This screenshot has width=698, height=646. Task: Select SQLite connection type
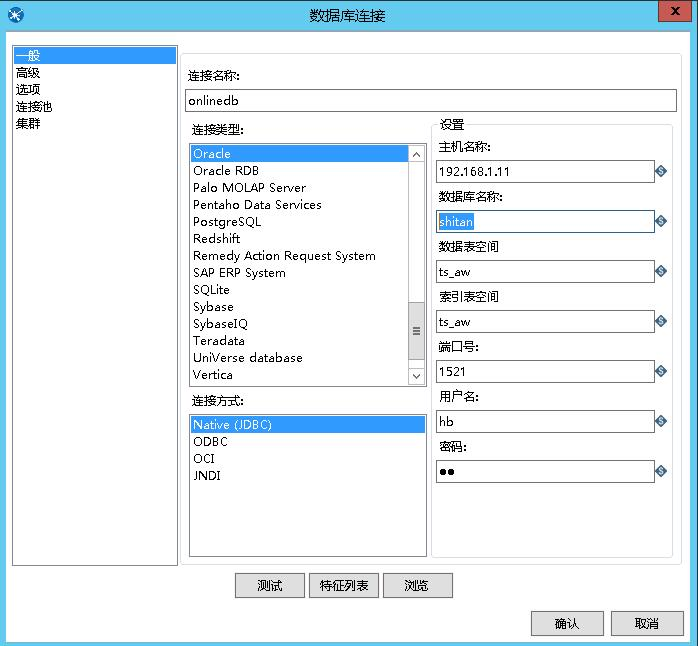pyautogui.click(x=299, y=290)
